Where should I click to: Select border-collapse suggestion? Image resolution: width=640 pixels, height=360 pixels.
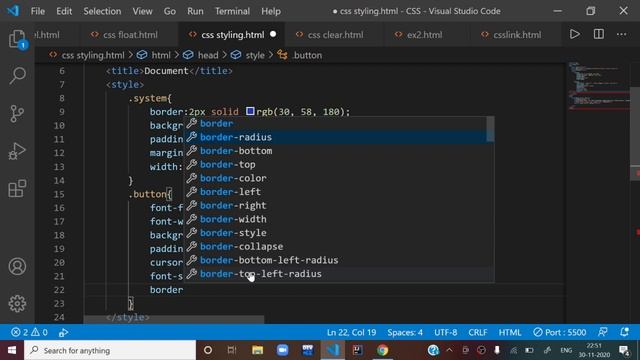[335, 247]
